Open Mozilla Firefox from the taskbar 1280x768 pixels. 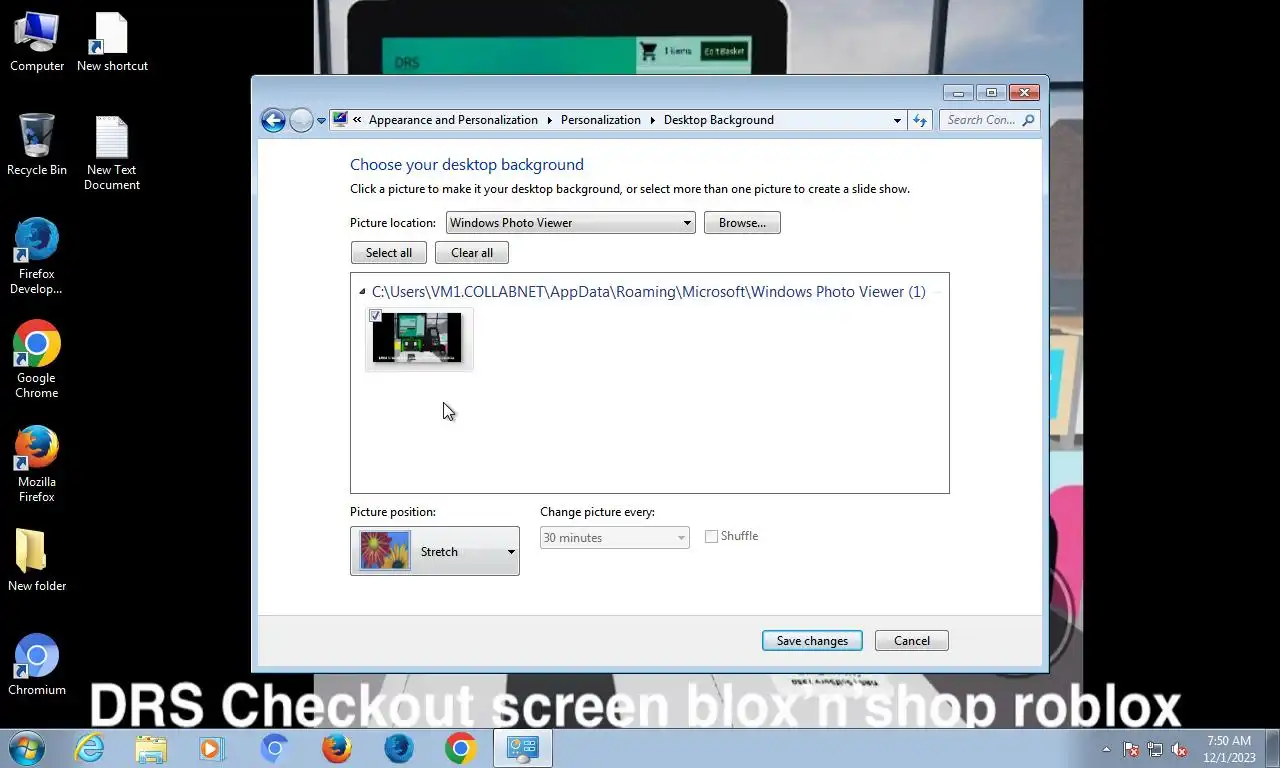pyautogui.click(x=337, y=748)
